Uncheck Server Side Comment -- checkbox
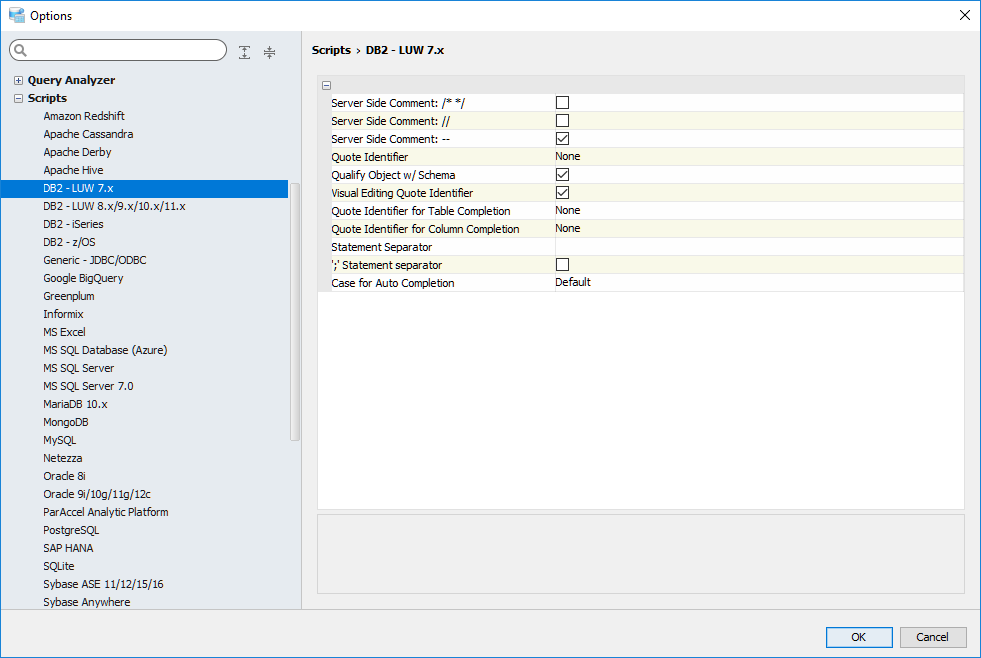The image size is (981, 658). pyautogui.click(x=562, y=138)
